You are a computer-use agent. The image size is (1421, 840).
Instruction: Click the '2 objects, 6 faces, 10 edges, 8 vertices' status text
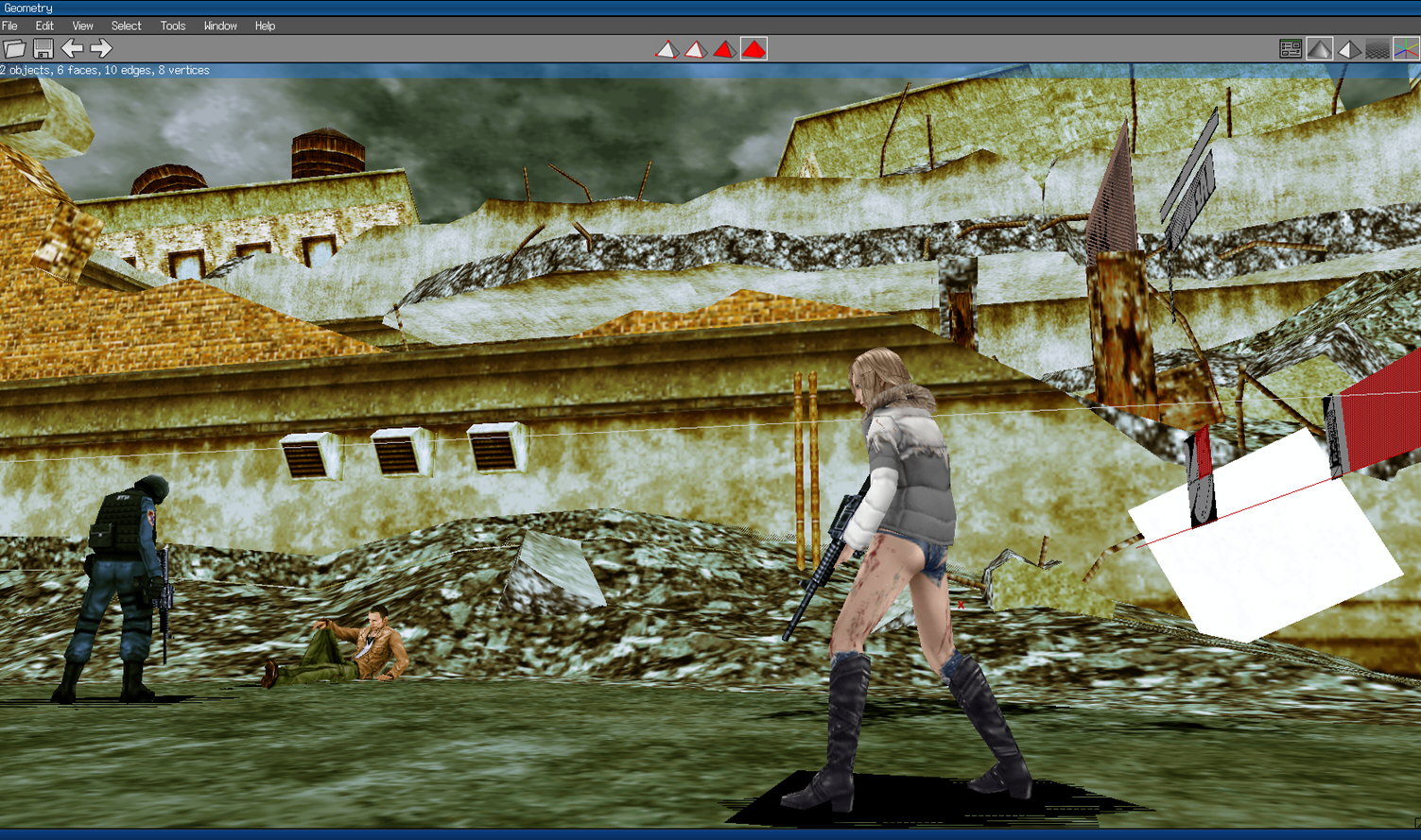(x=105, y=70)
